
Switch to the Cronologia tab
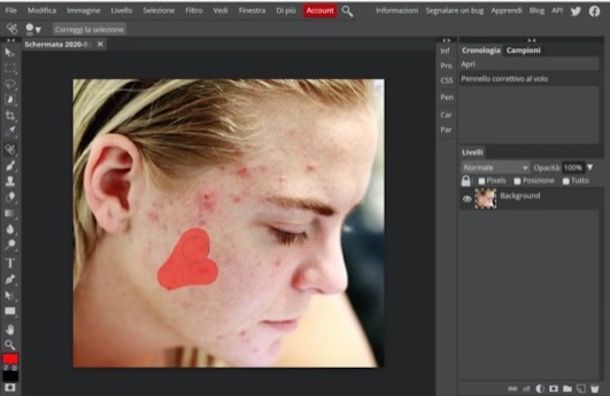(481, 50)
